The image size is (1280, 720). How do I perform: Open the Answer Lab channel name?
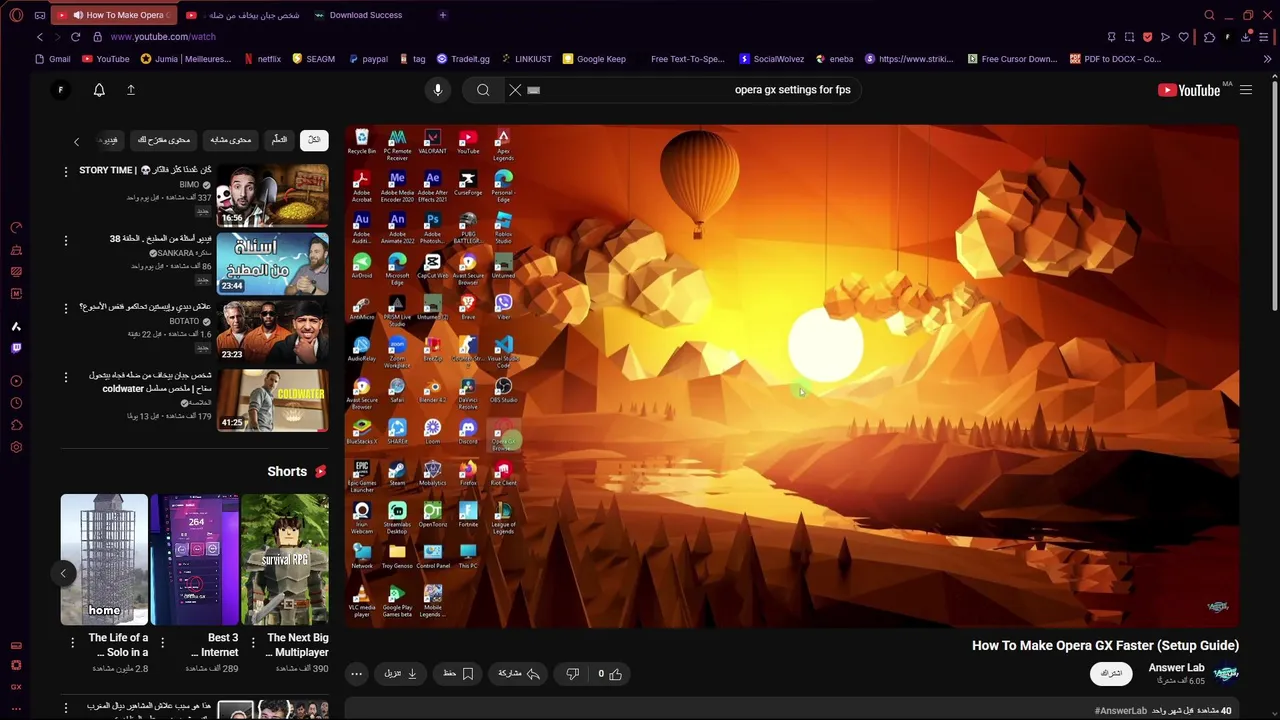(1176, 668)
